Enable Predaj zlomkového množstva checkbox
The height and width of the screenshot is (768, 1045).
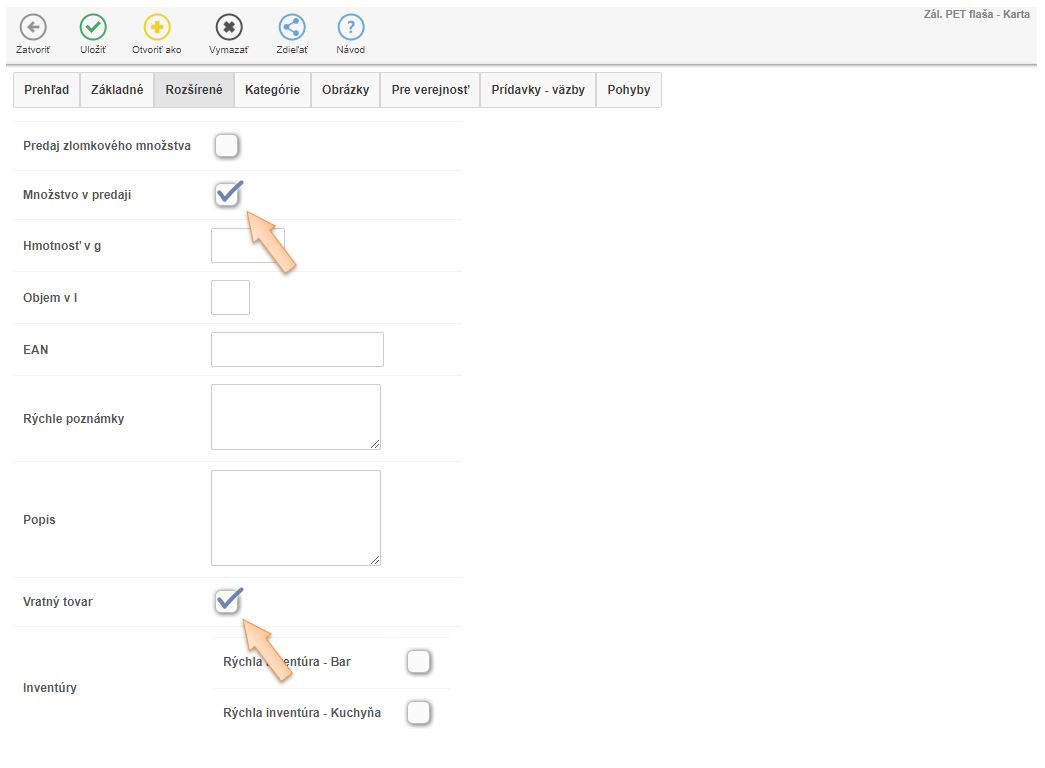click(227, 146)
